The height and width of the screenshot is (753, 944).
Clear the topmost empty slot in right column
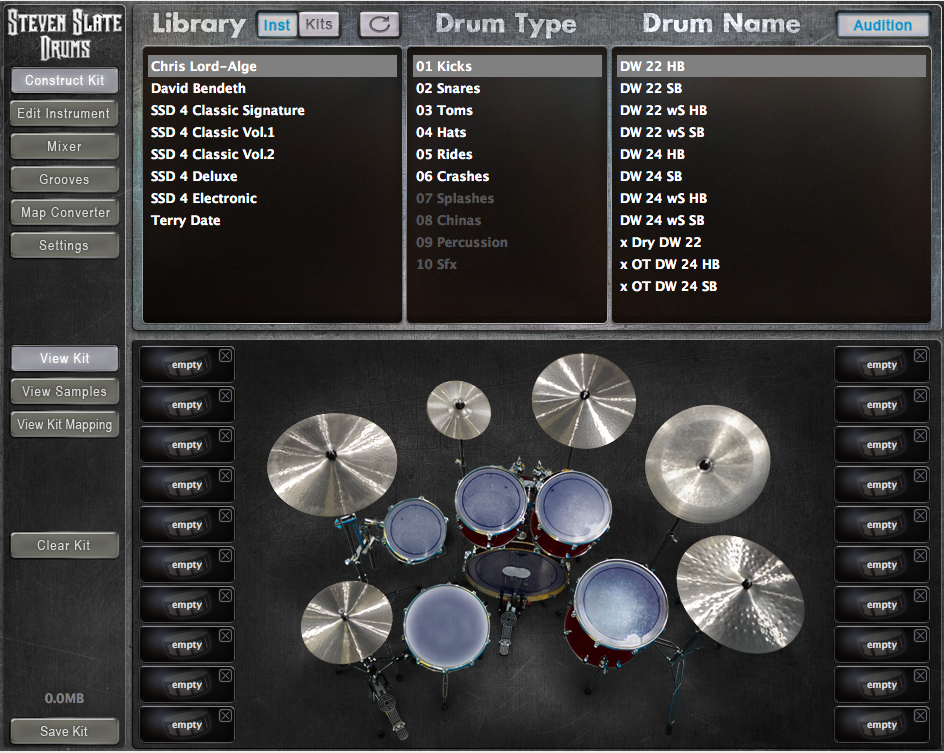click(920, 356)
